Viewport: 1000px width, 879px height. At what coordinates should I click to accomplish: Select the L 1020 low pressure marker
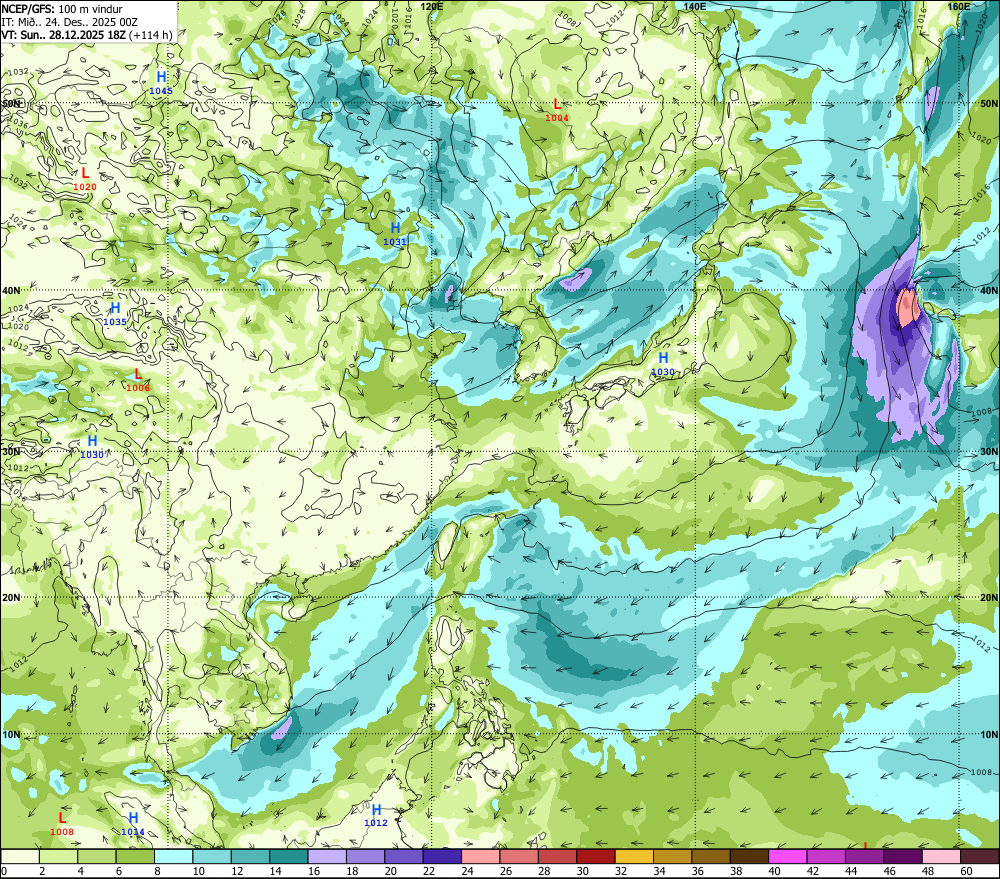click(85, 179)
